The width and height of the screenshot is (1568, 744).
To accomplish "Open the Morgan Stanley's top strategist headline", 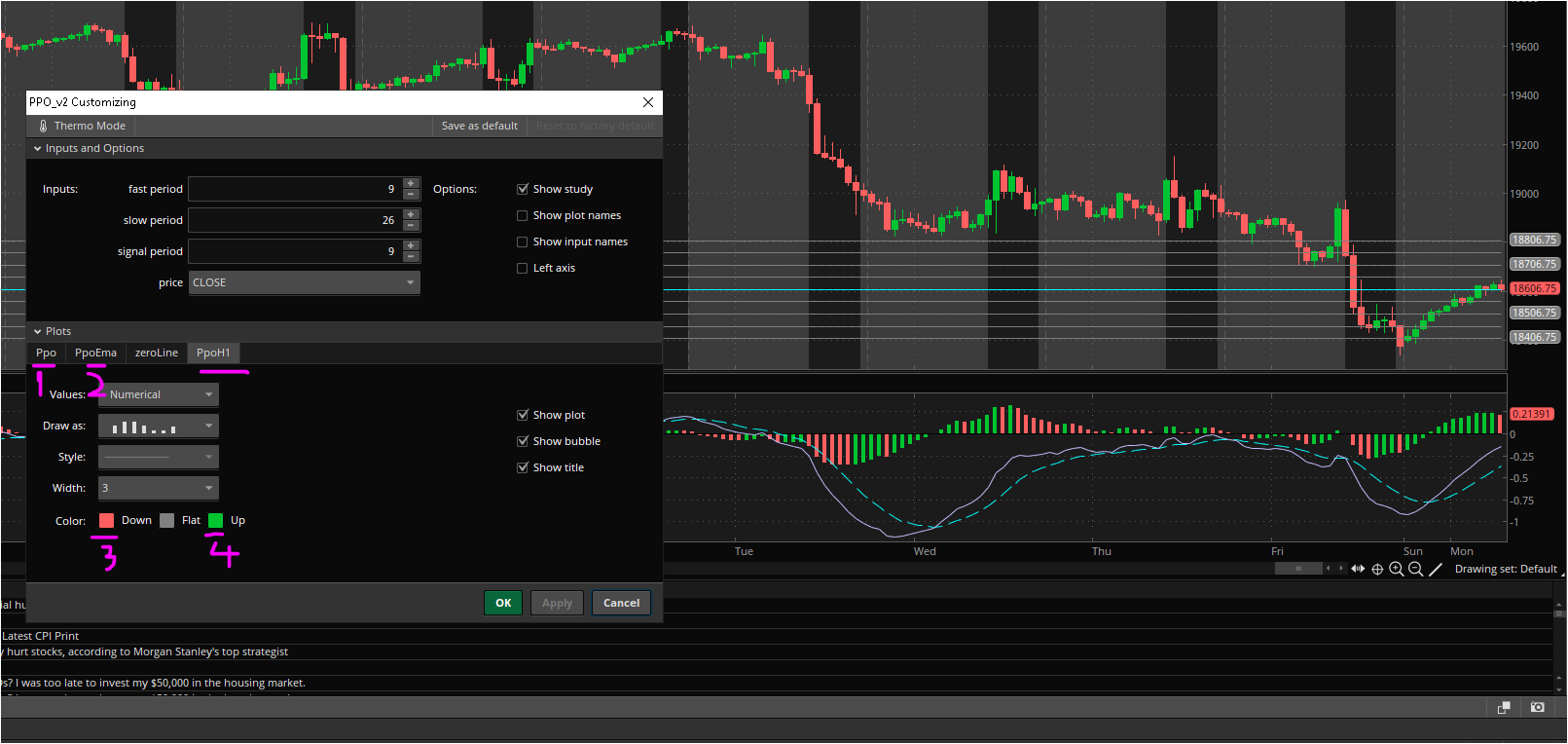I will [145, 651].
